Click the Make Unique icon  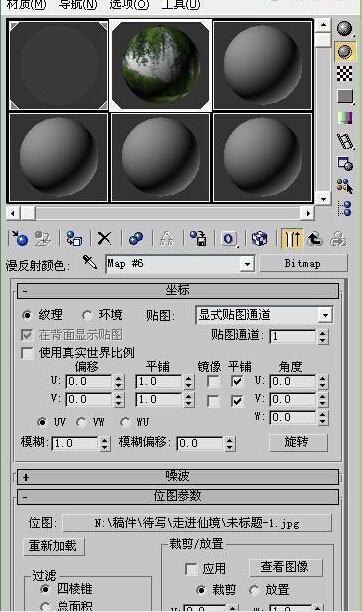pyautogui.click(x=167, y=238)
